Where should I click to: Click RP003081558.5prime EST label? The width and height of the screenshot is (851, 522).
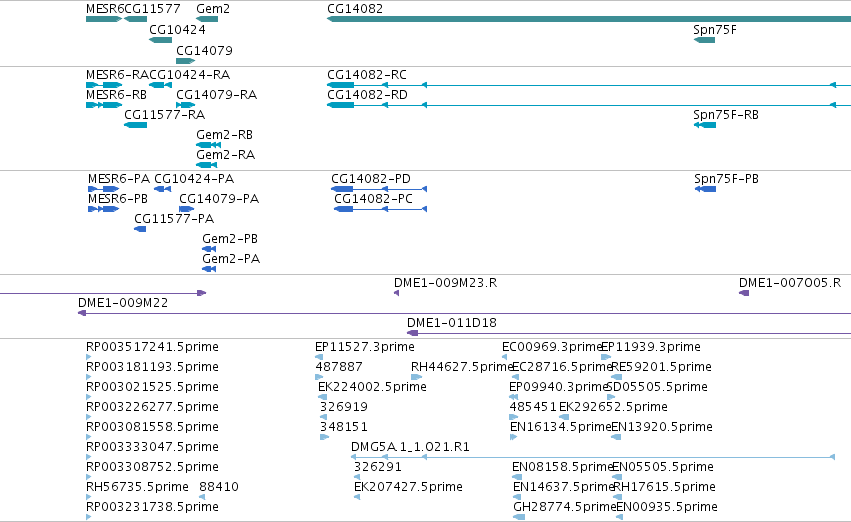pyautogui.click(x=153, y=428)
